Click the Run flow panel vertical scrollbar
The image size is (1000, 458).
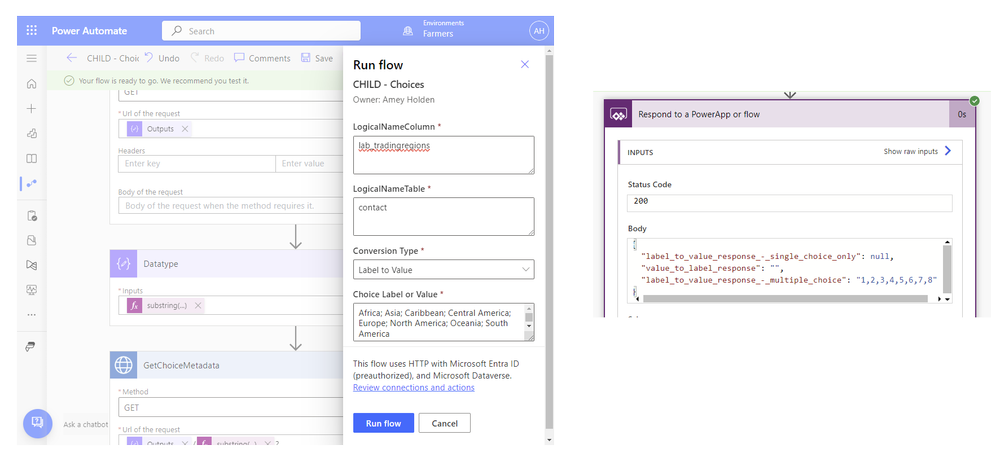click(x=550, y=242)
